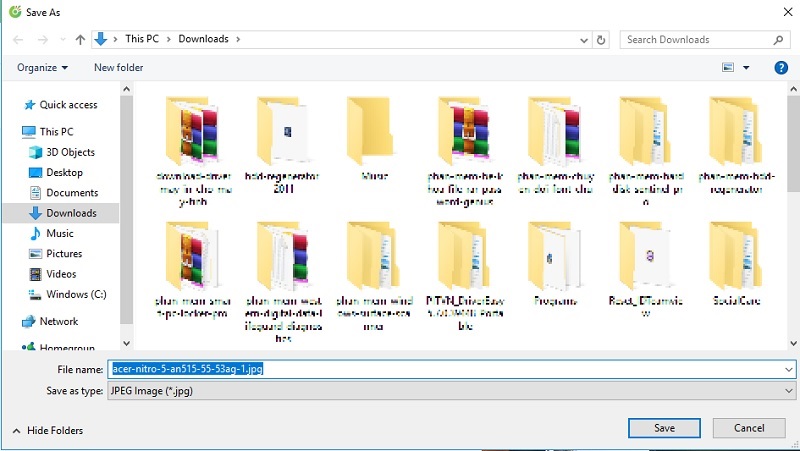The height and width of the screenshot is (451, 800).
Task: Click the Back navigation arrow
Action: pyautogui.click(x=18, y=40)
